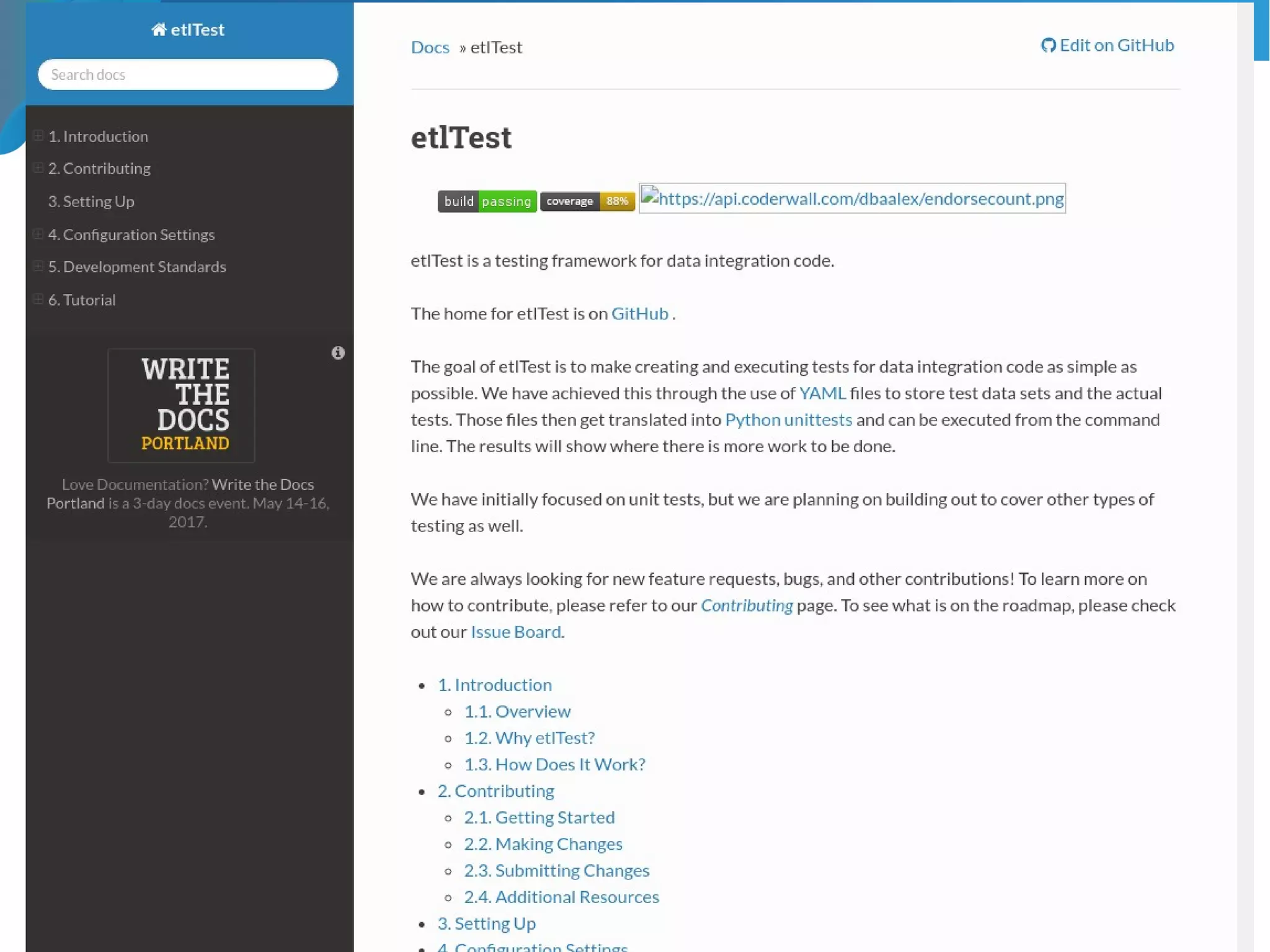Expand the 5. Development Standards section
The height and width of the screenshot is (952, 1270).
coord(38,266)
